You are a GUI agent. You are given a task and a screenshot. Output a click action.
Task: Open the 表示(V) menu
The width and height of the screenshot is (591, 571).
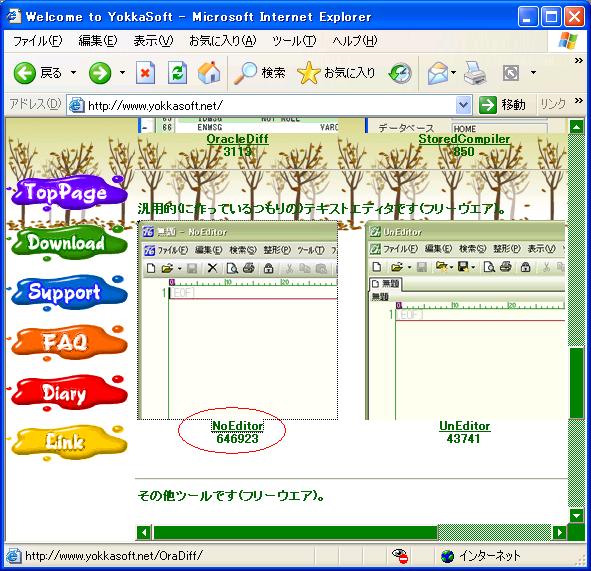coord(153,40)
